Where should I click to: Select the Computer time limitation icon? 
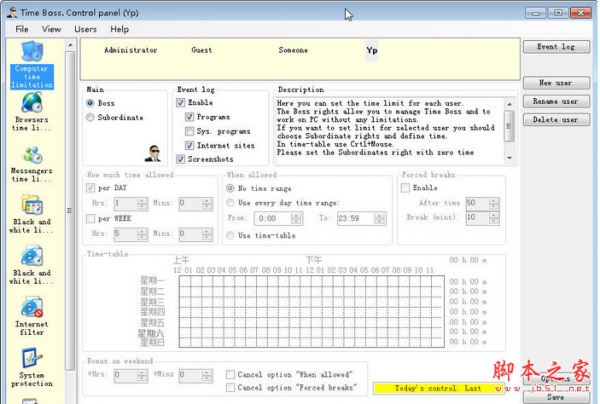click(x=32, y=65)
